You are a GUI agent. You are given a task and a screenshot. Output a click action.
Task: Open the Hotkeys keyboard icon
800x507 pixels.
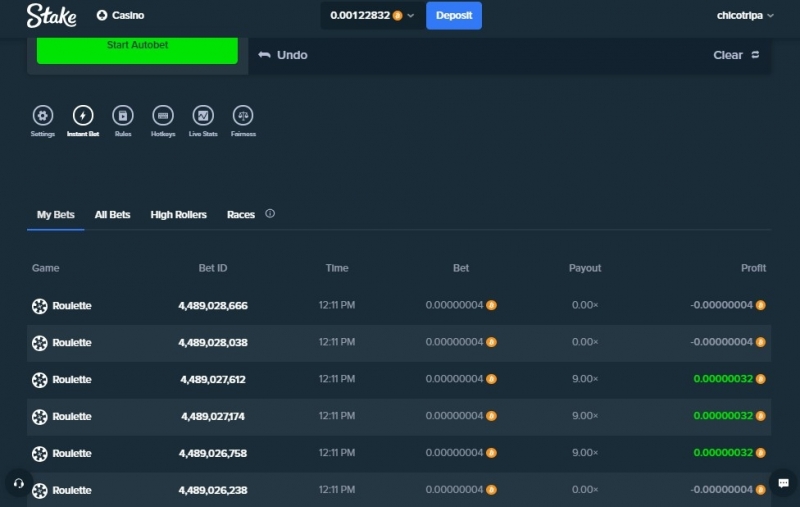click(x=163, y=116)
